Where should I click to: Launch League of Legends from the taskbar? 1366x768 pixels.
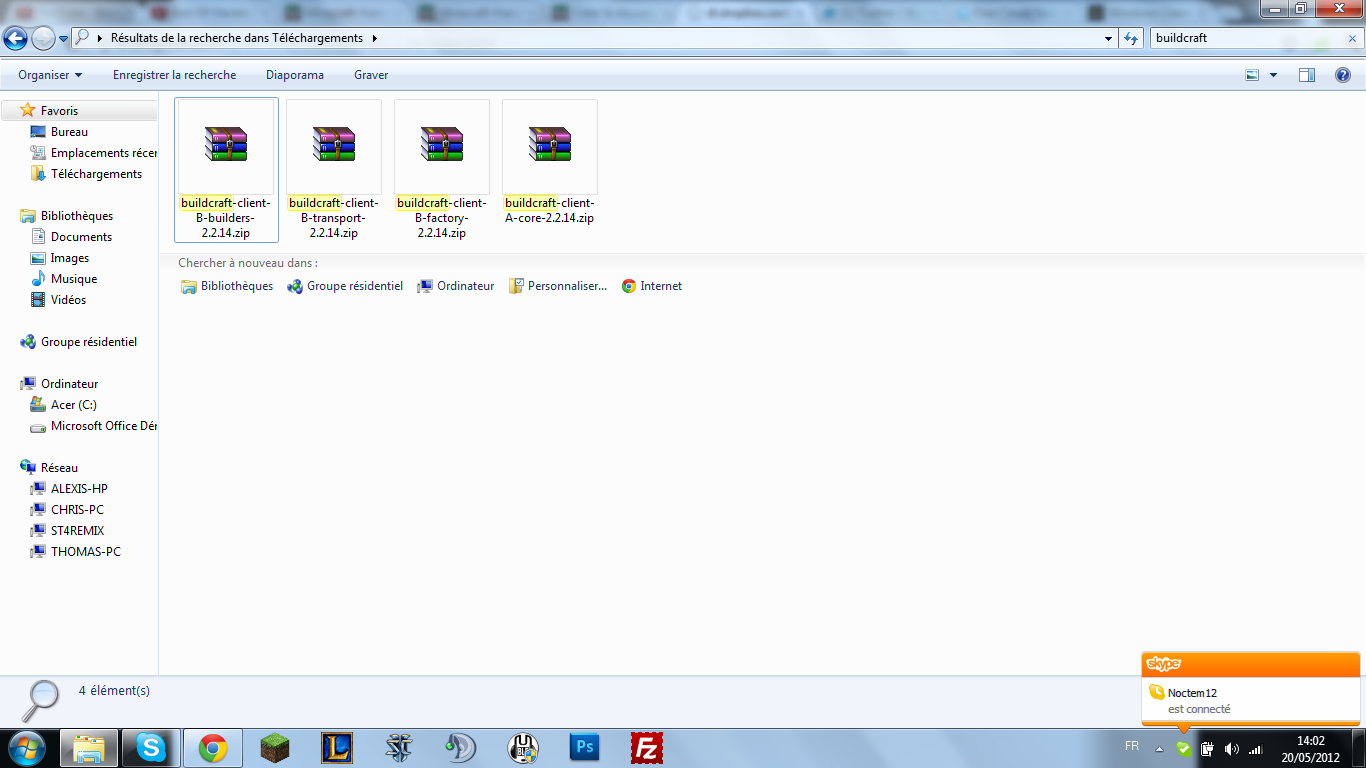click(337, 748)
